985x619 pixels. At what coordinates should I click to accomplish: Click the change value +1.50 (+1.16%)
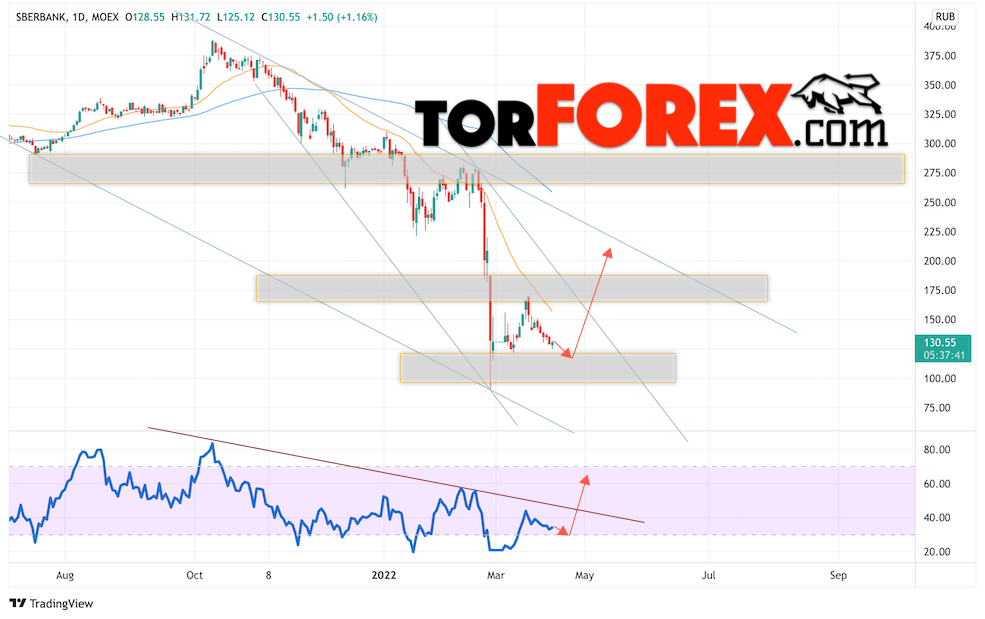tap(342, 18)
